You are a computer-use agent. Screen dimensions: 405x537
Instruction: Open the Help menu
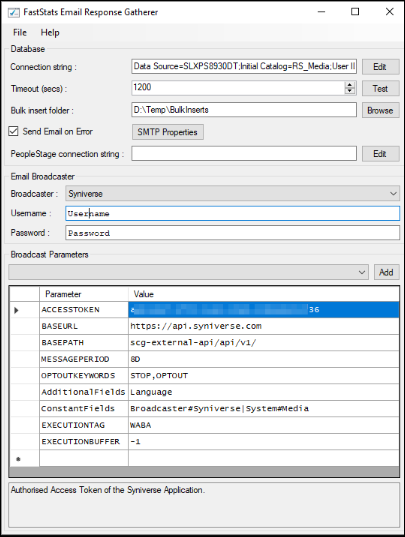50,33
